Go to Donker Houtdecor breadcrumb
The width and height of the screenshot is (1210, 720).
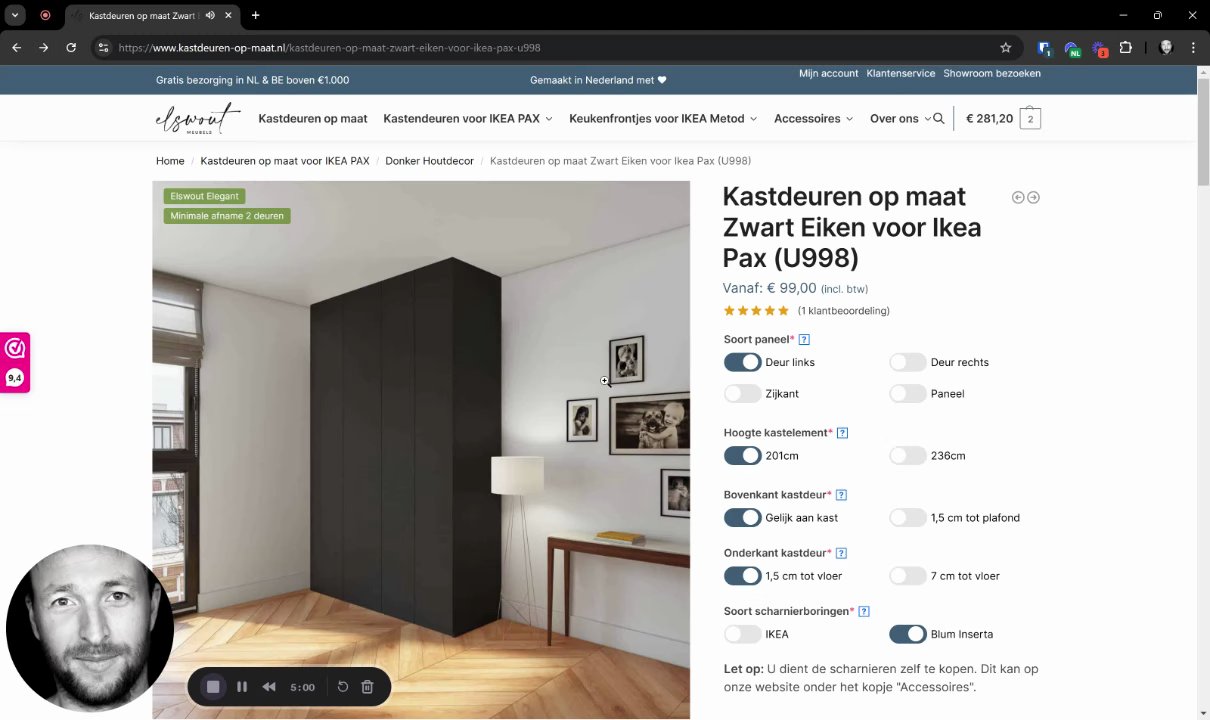click(x=429, y=161)
